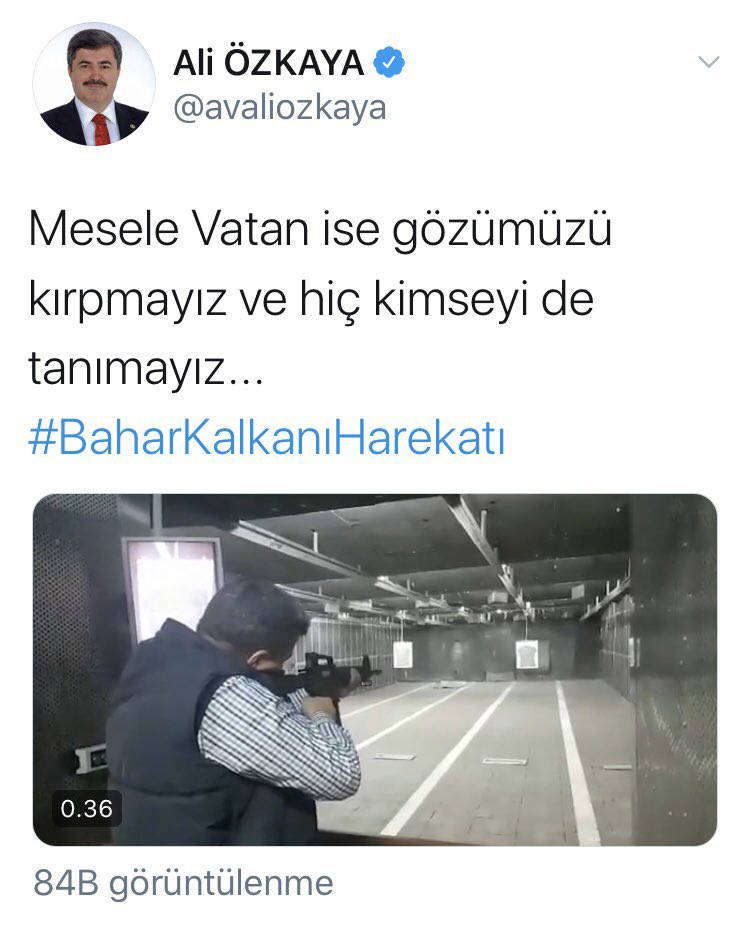Click the word "kırpmayız" in the tweet

[x=127, y=300]
